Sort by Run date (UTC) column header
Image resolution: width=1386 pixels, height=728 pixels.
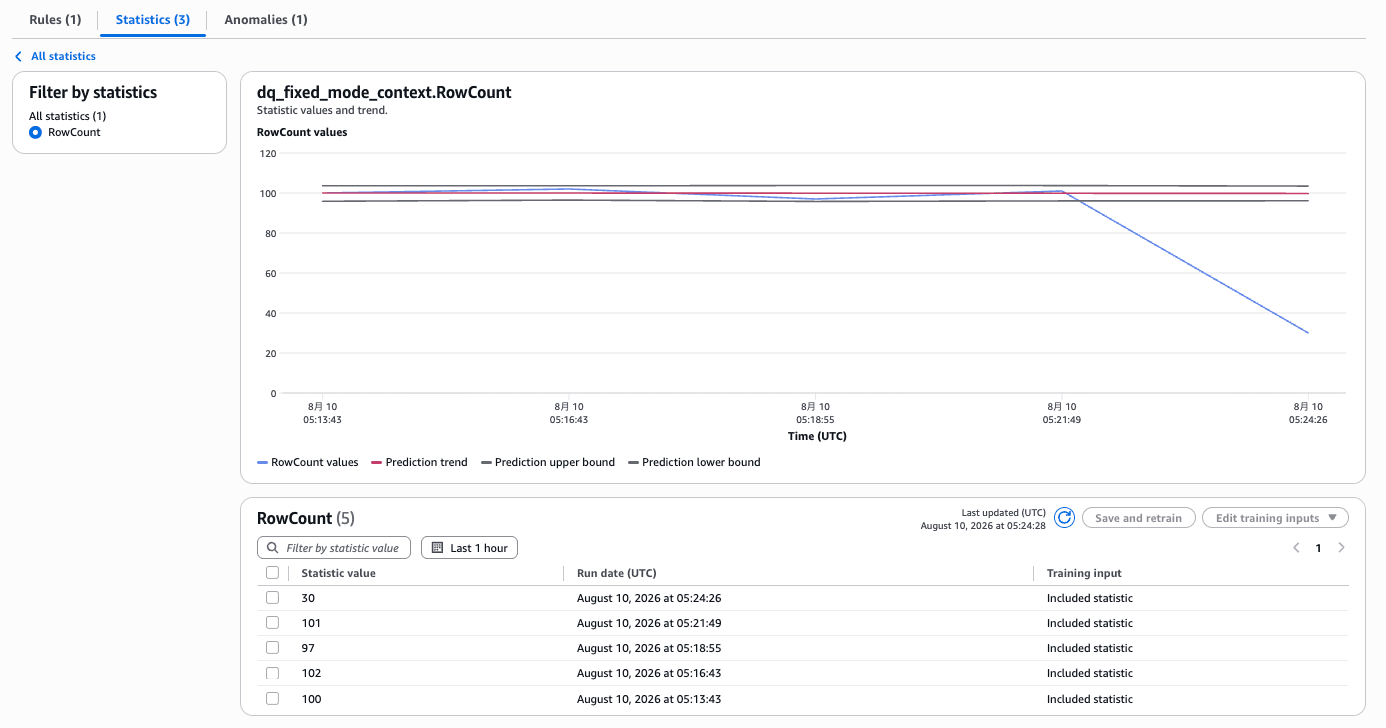tap(617, 573)
